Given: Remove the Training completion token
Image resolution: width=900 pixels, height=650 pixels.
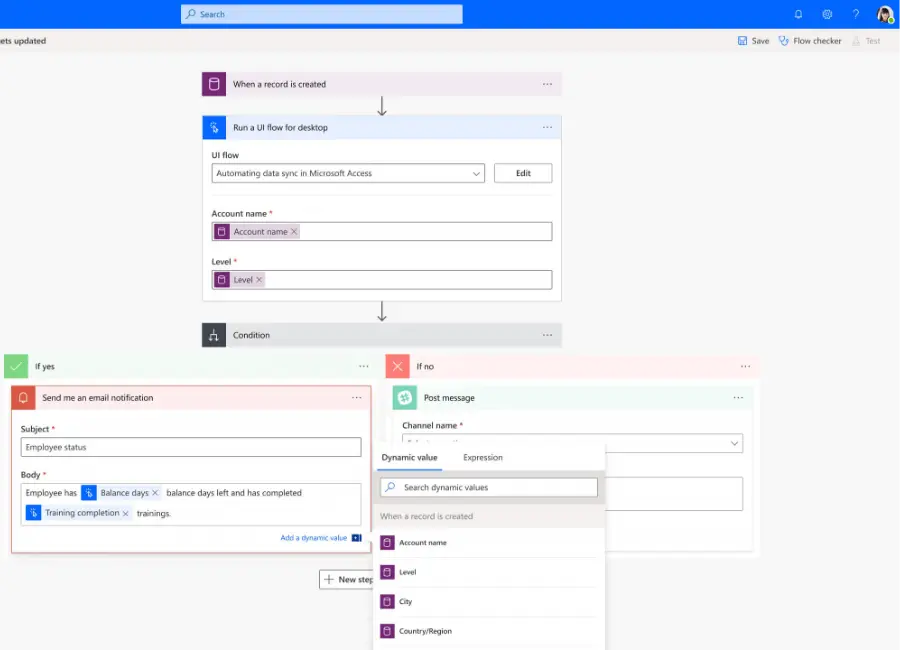Looking at the screenshot, I should (x=125, y=513).
